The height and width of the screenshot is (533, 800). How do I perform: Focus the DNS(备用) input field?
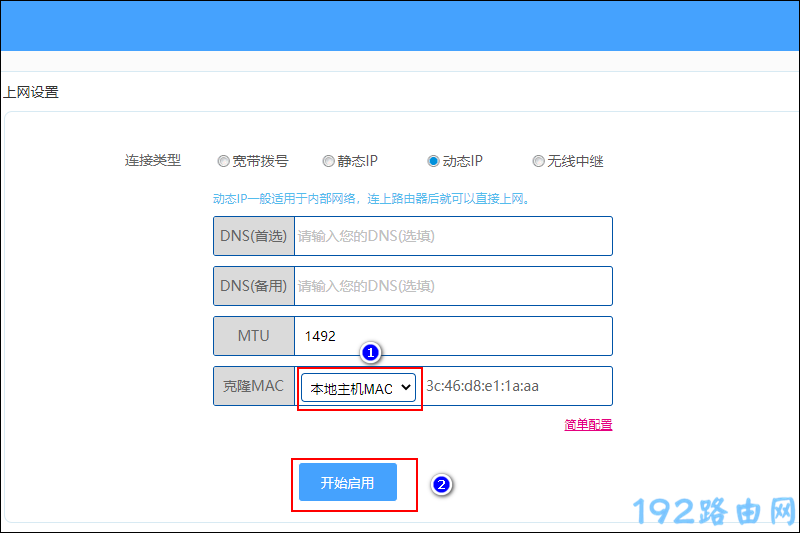[x=452, y=286]
